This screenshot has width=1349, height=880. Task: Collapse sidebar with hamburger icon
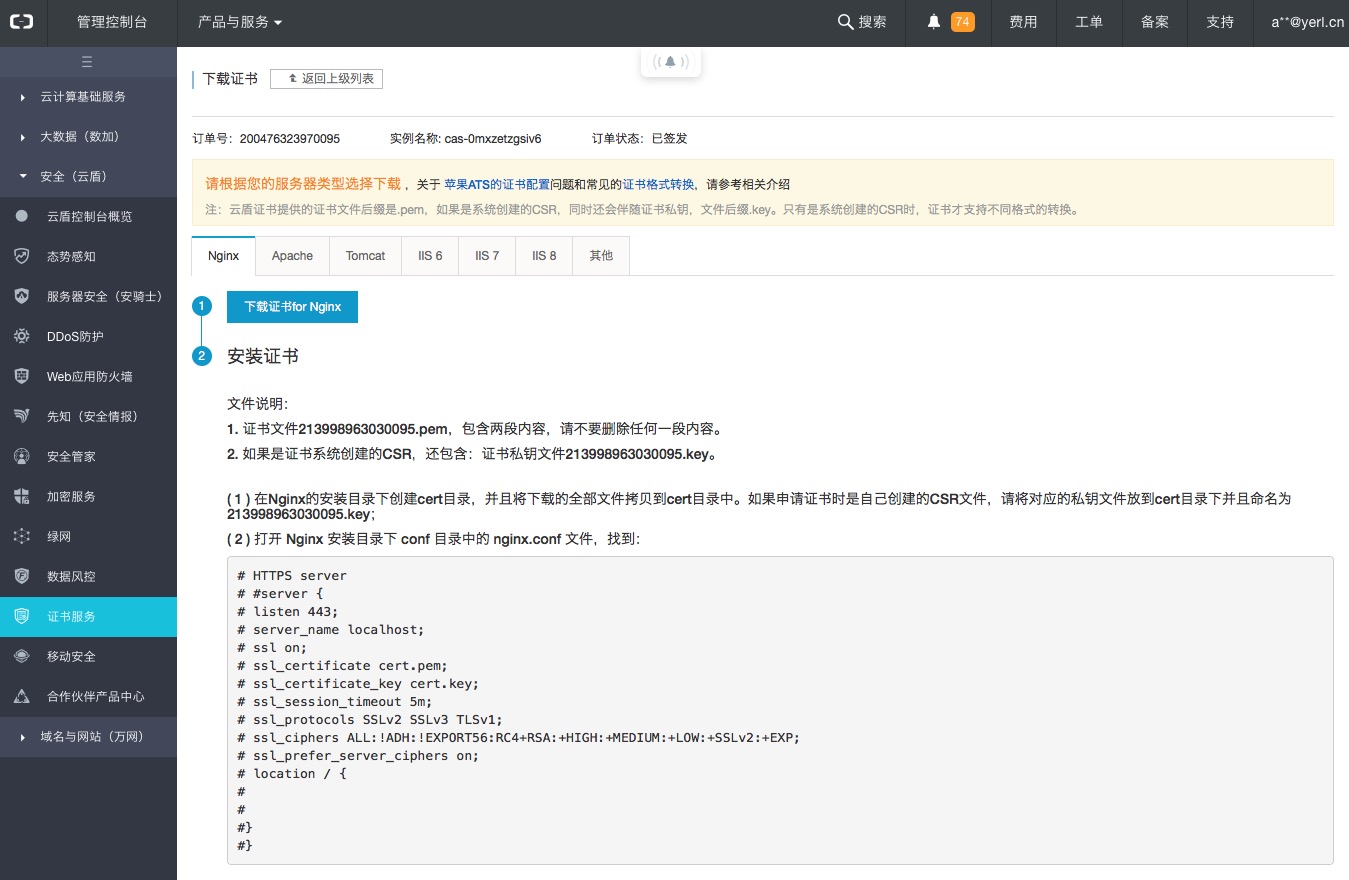[x=87, y=62]
